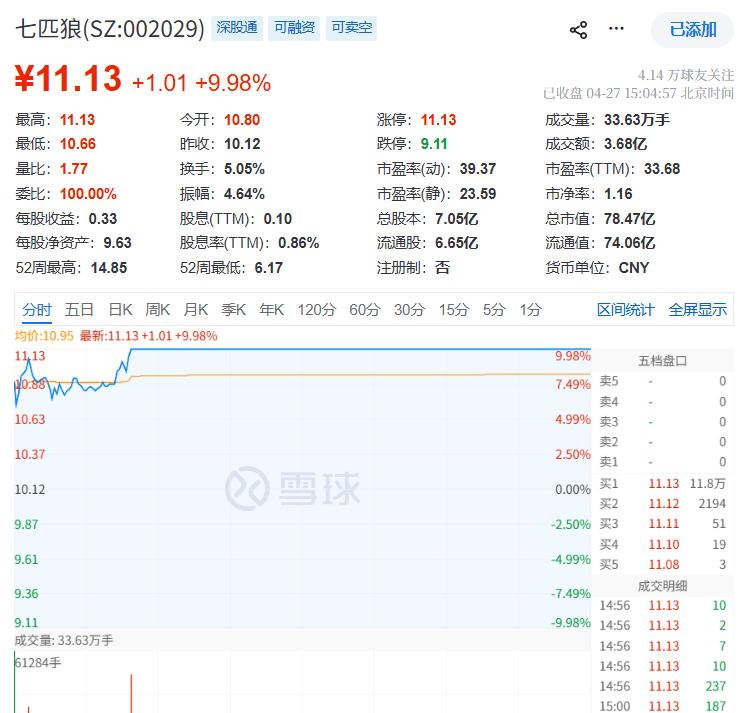Switch to the 日K chart tab
The image size is (750, 713).
pos(120,310)
